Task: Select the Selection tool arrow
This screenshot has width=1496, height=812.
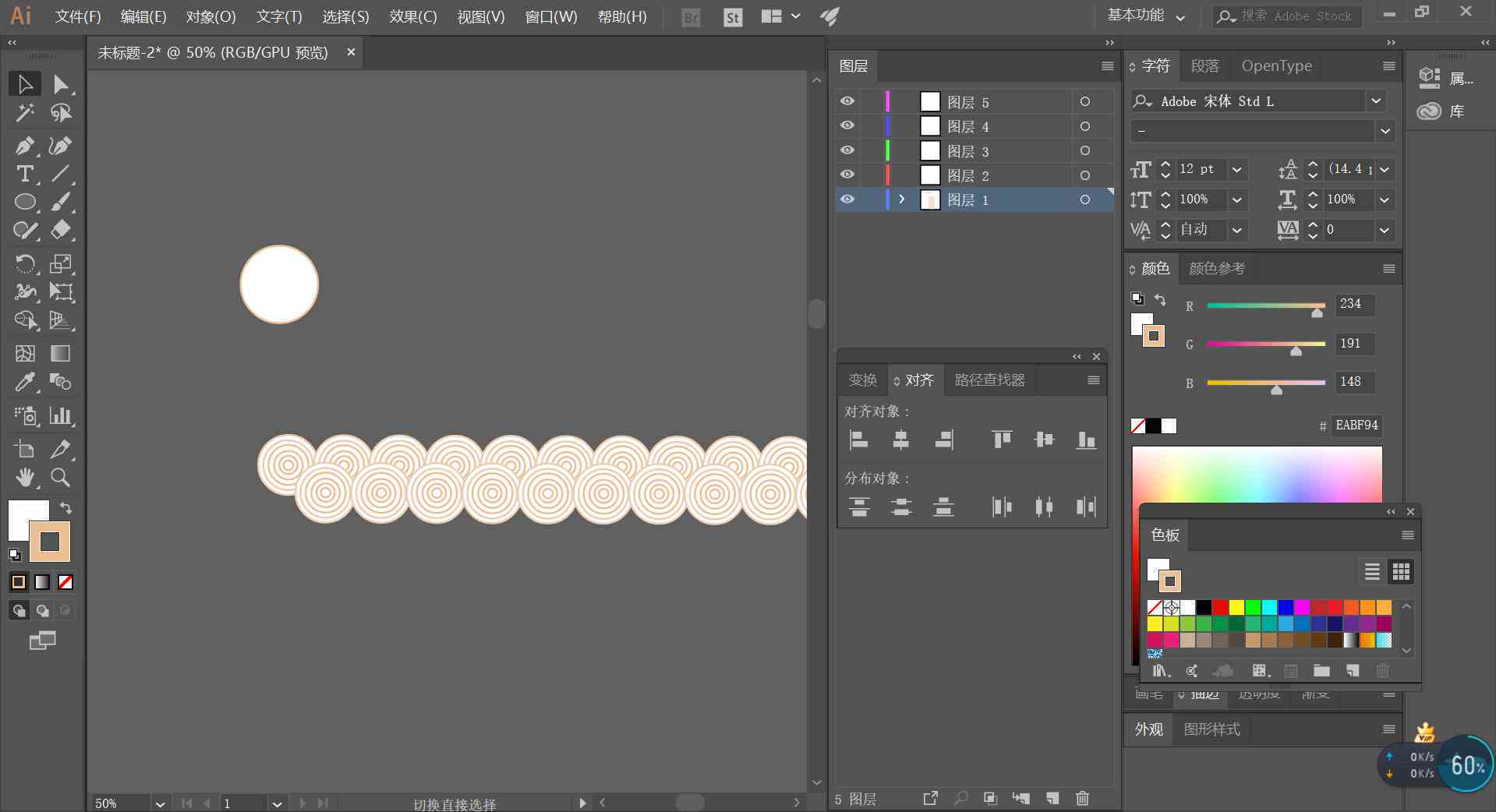Action: pos(25,84)
